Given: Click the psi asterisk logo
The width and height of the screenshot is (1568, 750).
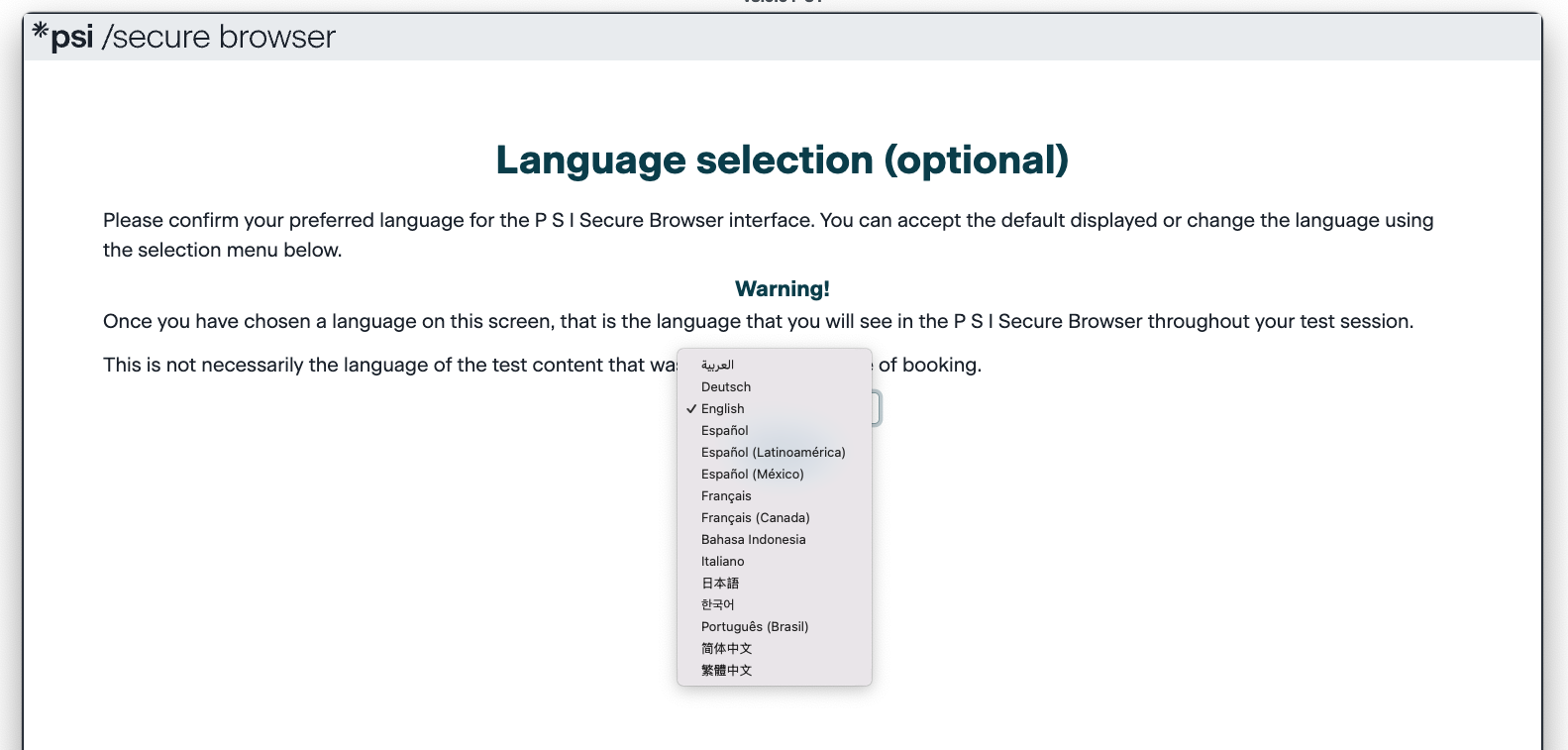Looking at the screenshot, I should pyautogui.click(x=41, y=32).
